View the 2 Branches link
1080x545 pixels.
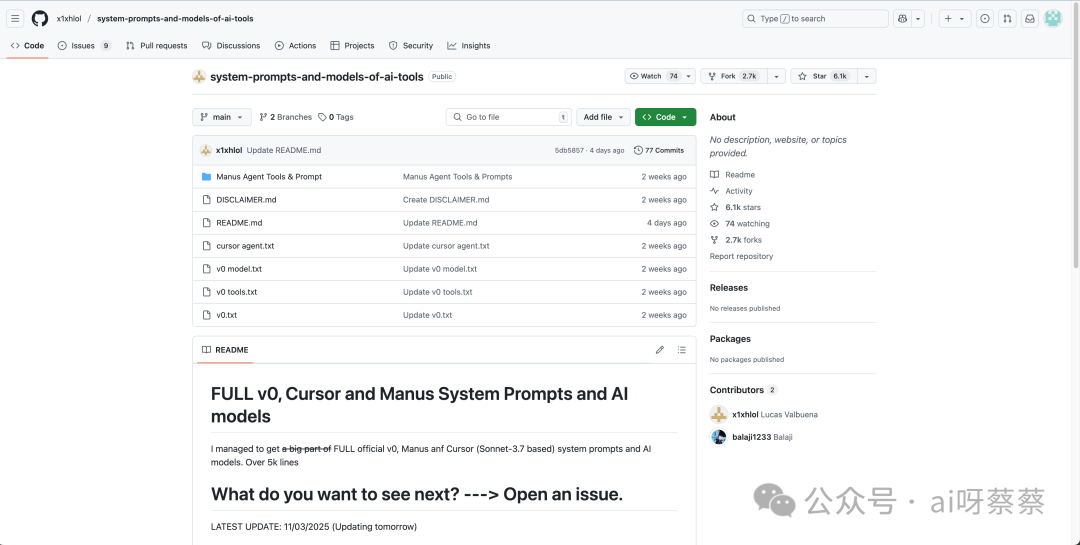[286, 117]
